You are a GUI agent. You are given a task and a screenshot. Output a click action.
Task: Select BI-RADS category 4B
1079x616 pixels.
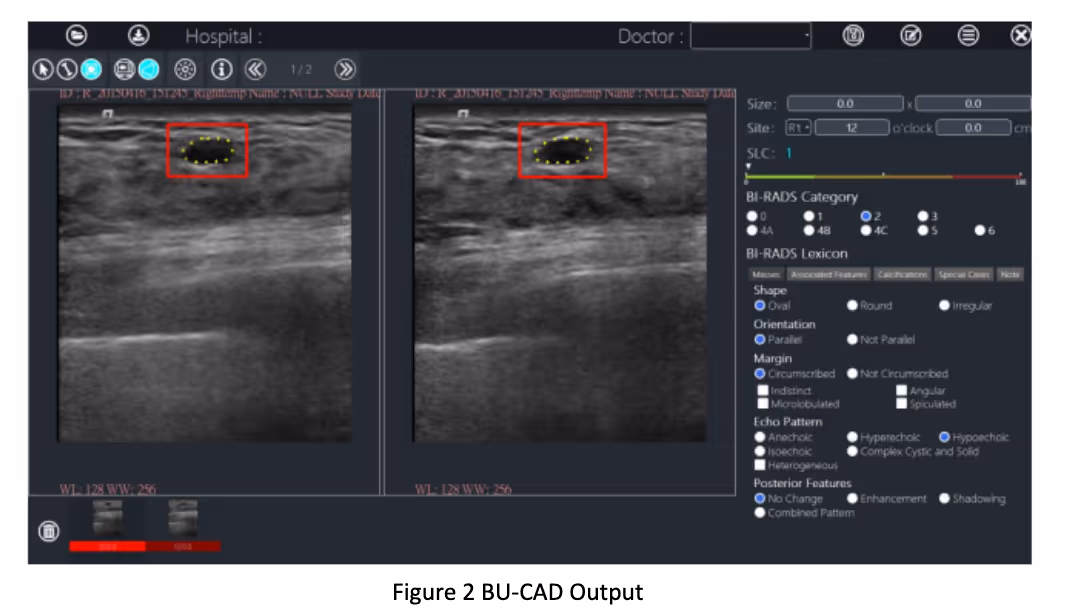809,231
